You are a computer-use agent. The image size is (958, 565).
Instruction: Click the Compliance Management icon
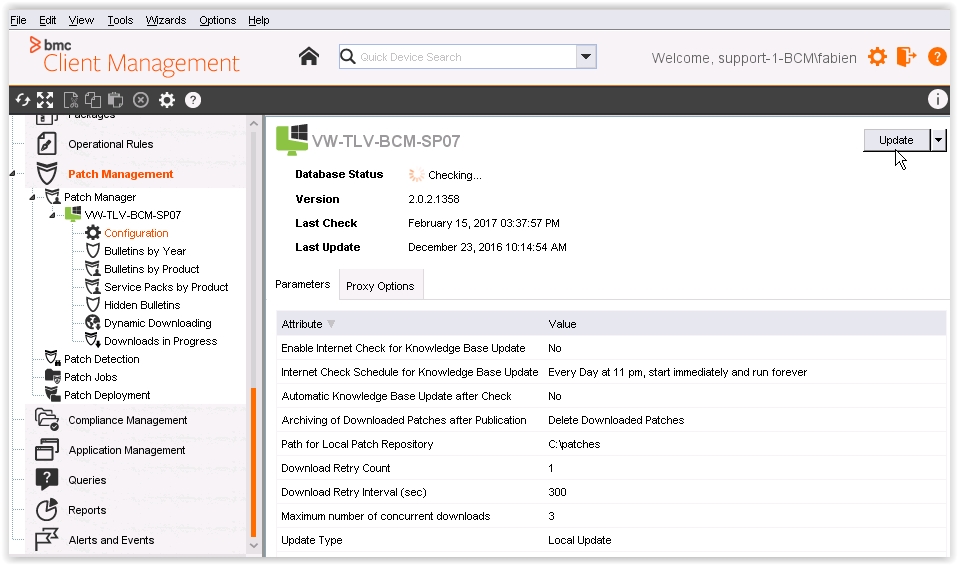pos(46,420)
